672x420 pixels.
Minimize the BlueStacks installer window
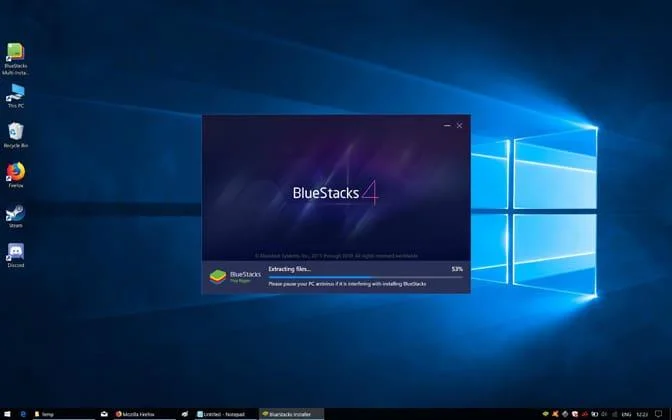447,126
